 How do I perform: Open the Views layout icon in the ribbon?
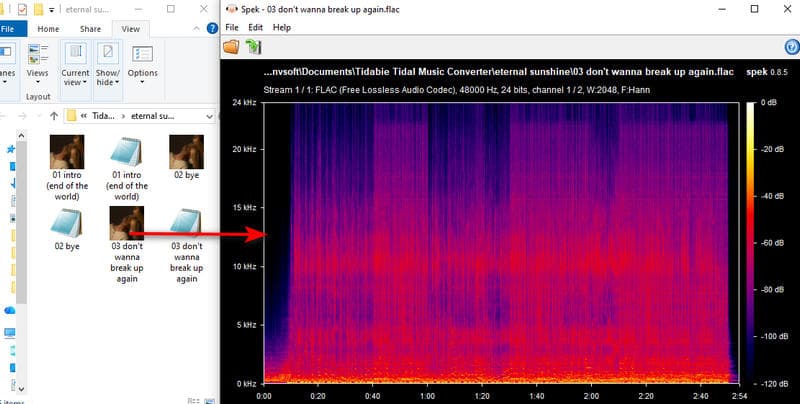(38, 54)
